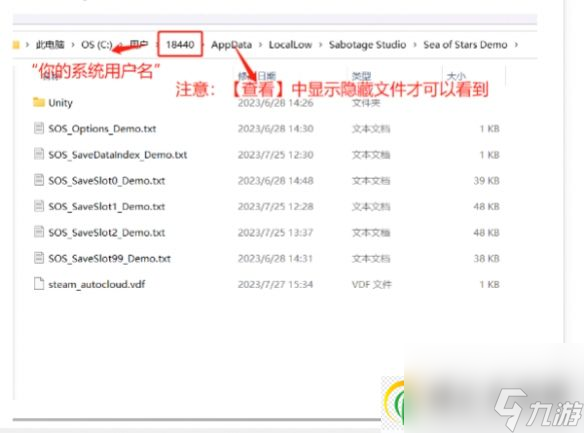The width and height of the screenshot is (584, 433).
Task: Click the folder icon at address bar start
Action: click(x=16, y=45)
